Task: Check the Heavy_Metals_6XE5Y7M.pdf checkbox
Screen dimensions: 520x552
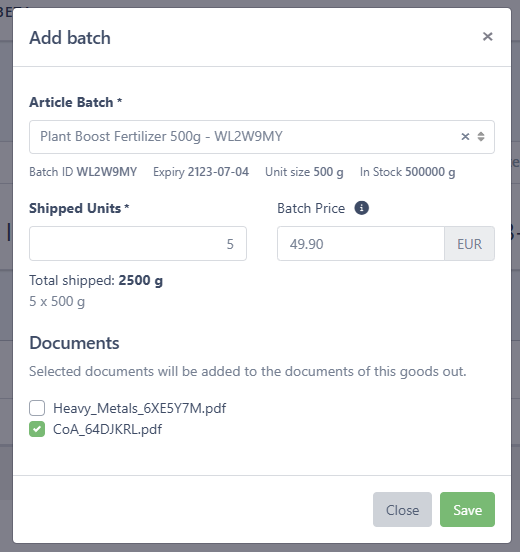Action: (37, 408)
